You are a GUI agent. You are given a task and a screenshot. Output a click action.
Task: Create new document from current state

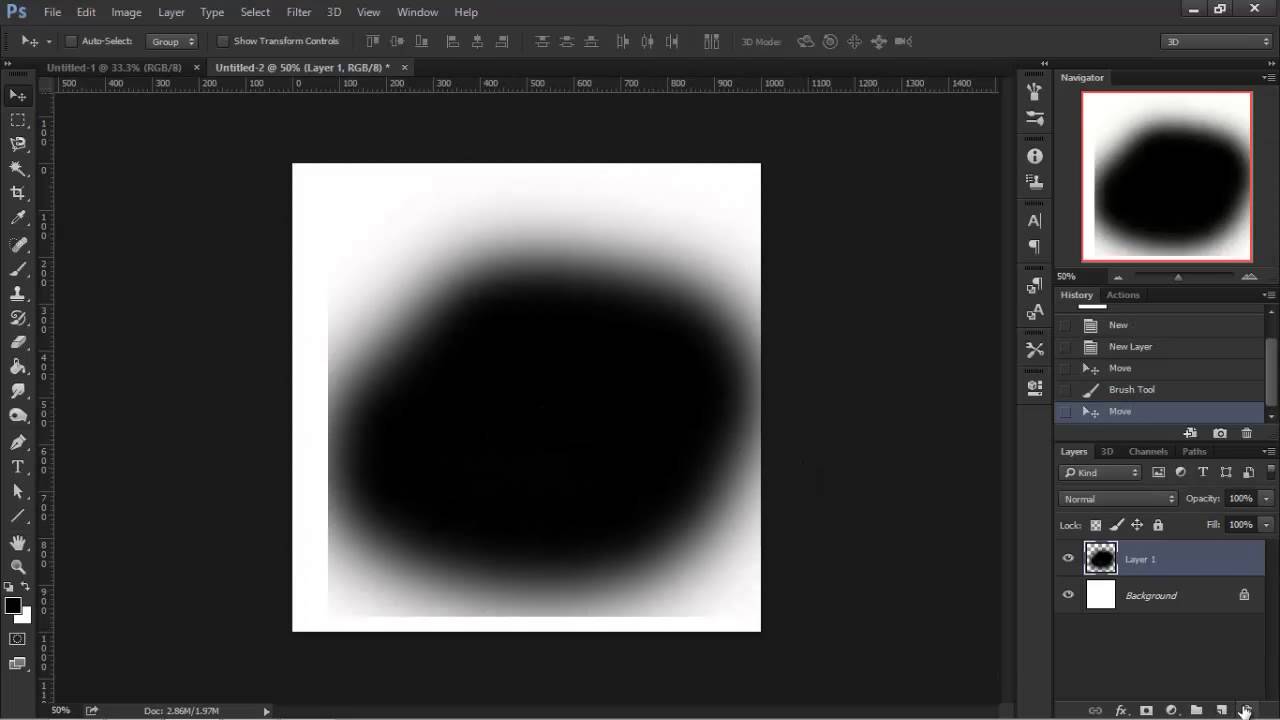1190,433
